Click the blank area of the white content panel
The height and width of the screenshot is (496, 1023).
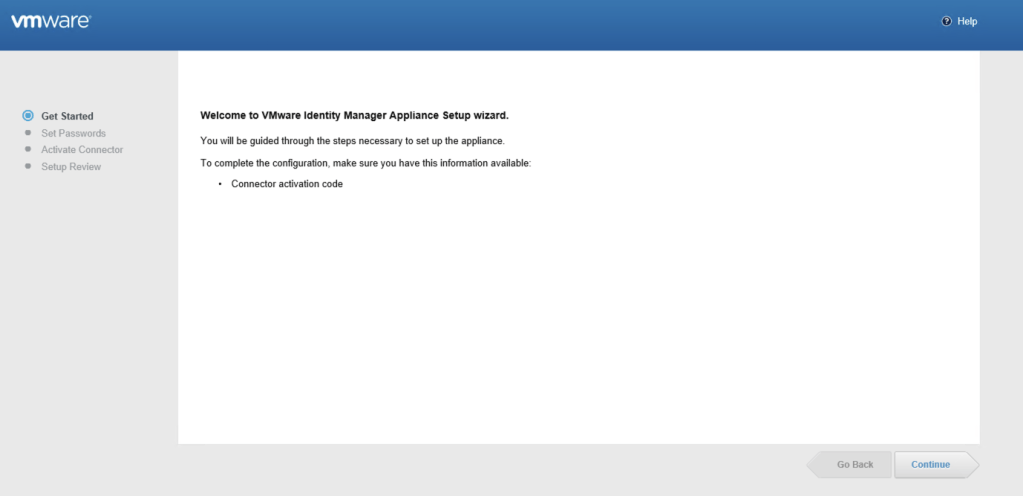[578, 320]
